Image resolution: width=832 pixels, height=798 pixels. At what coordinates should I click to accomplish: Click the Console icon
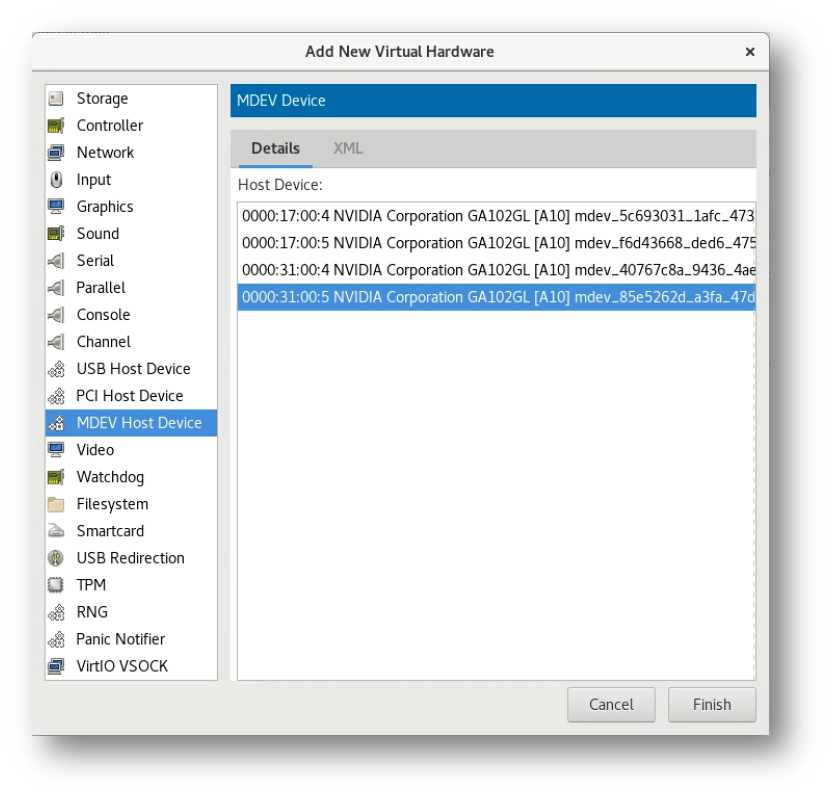56,315
